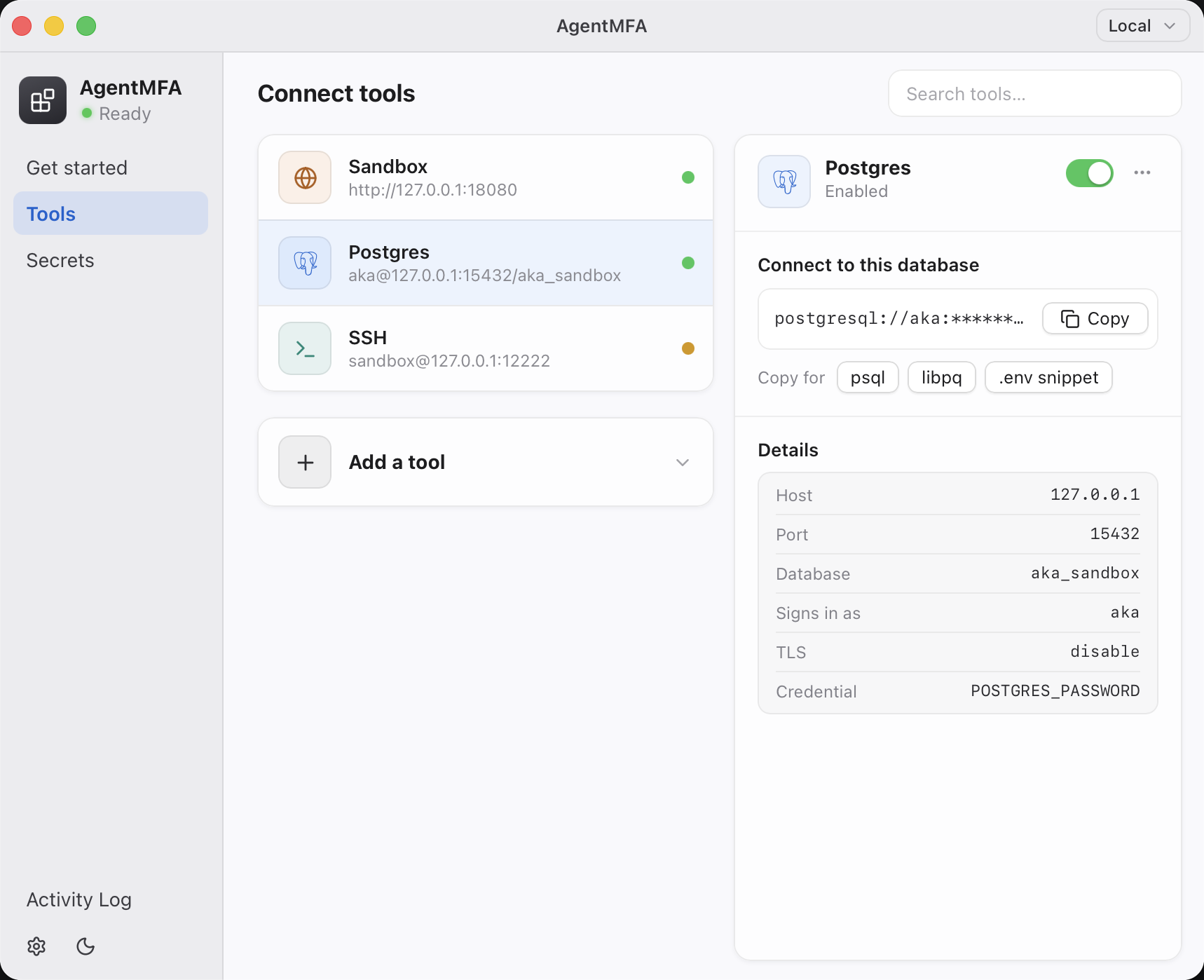Disable the Postgres enabled toggle
Screen dimensions: 1204x980
tap(1090, 173)
